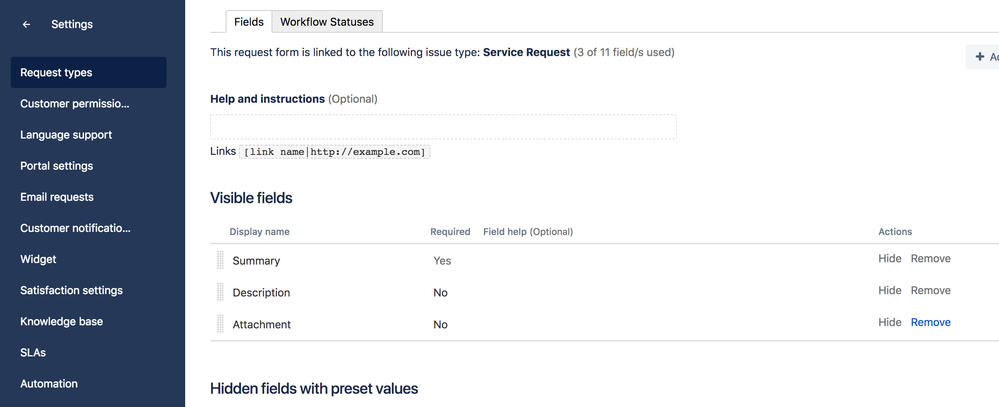The image size is (999, 407).
Task: Open the SLAs section
Action: (33, 352)
